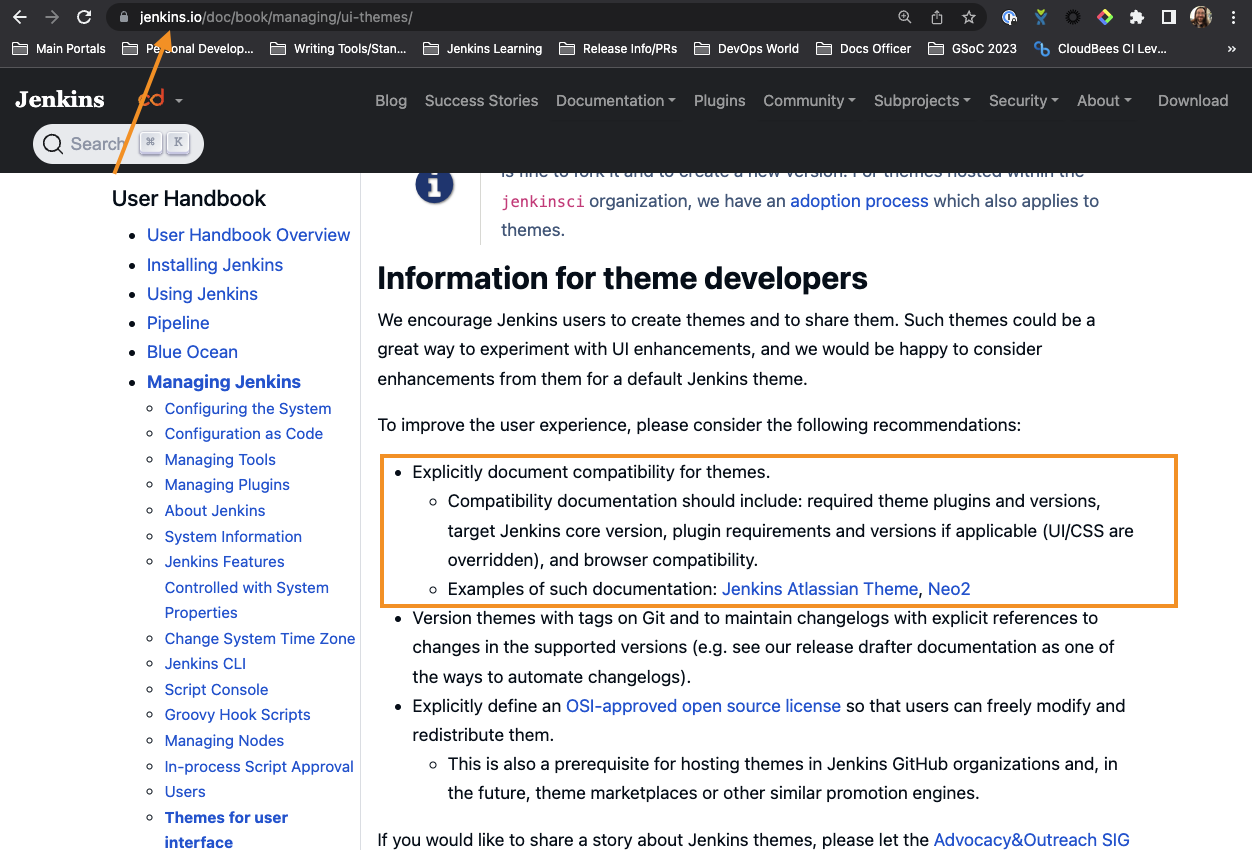Click the browser back arrow
This screenshot has width=1252, height=850.
tap(20, 17)
